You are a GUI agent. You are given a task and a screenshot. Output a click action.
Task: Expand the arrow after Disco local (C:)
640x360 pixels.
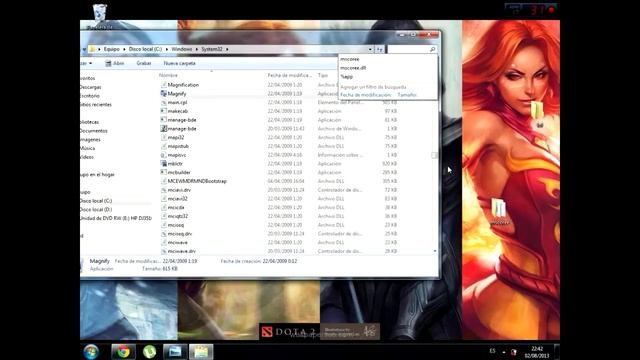tap(167, 49)
